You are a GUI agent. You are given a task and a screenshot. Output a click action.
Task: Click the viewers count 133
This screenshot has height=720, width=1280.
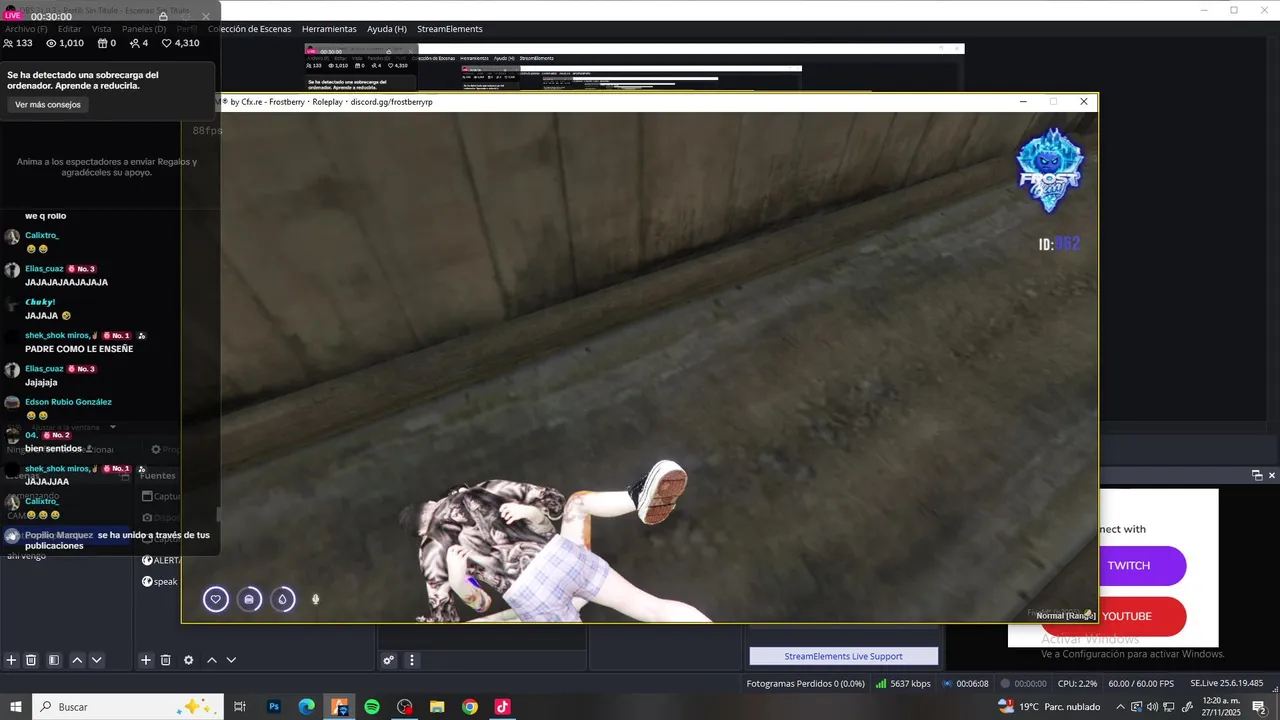click(x=18, y=43)
